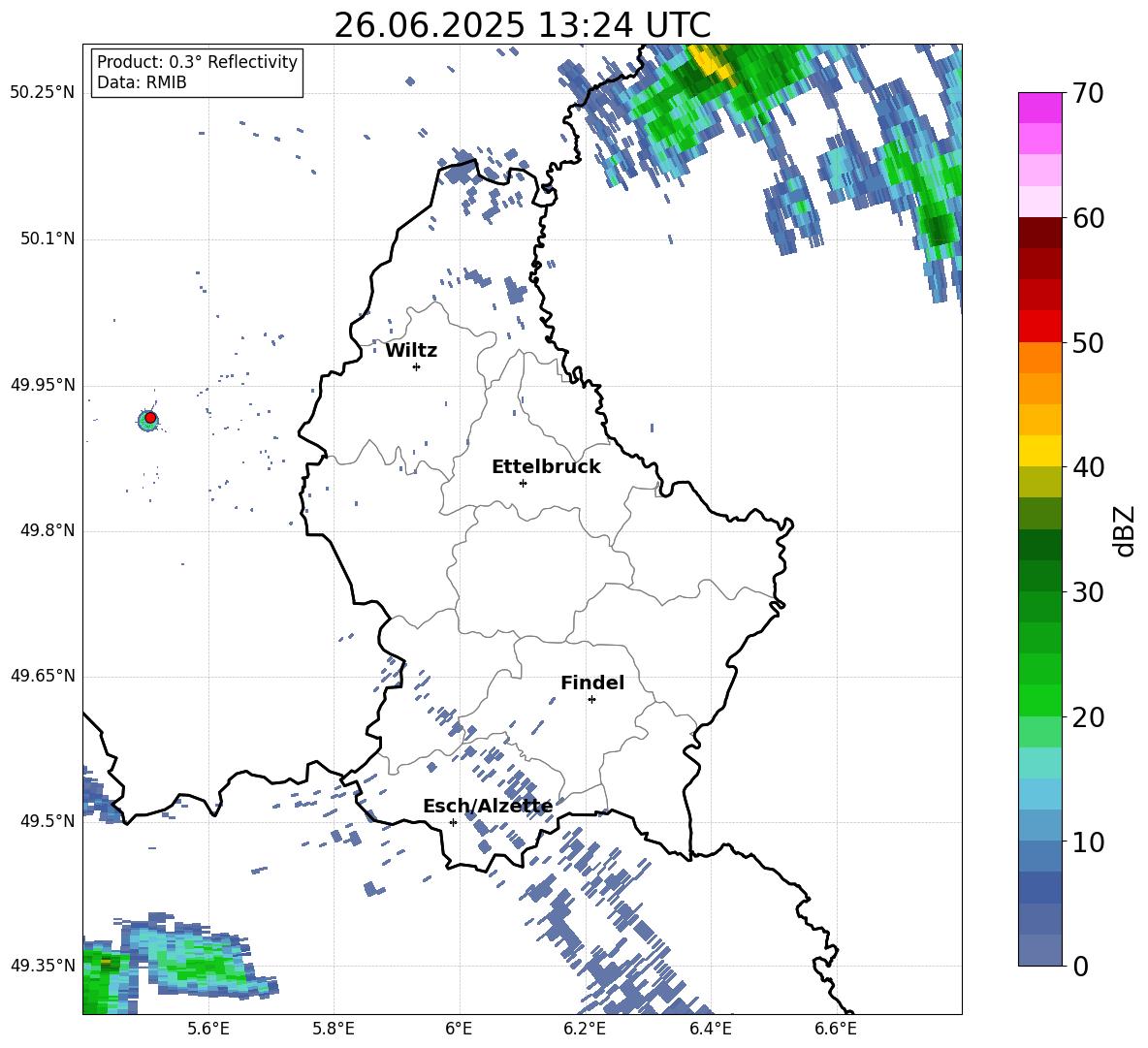Click the 40 value on colorbar
The width and height of the screenshot is (1148, 1048).
1087,467
